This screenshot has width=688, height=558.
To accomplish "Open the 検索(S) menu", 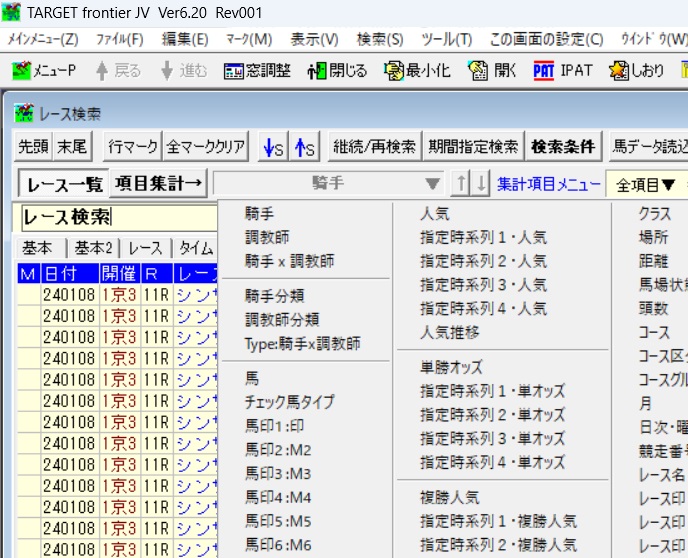I will 380,40.
